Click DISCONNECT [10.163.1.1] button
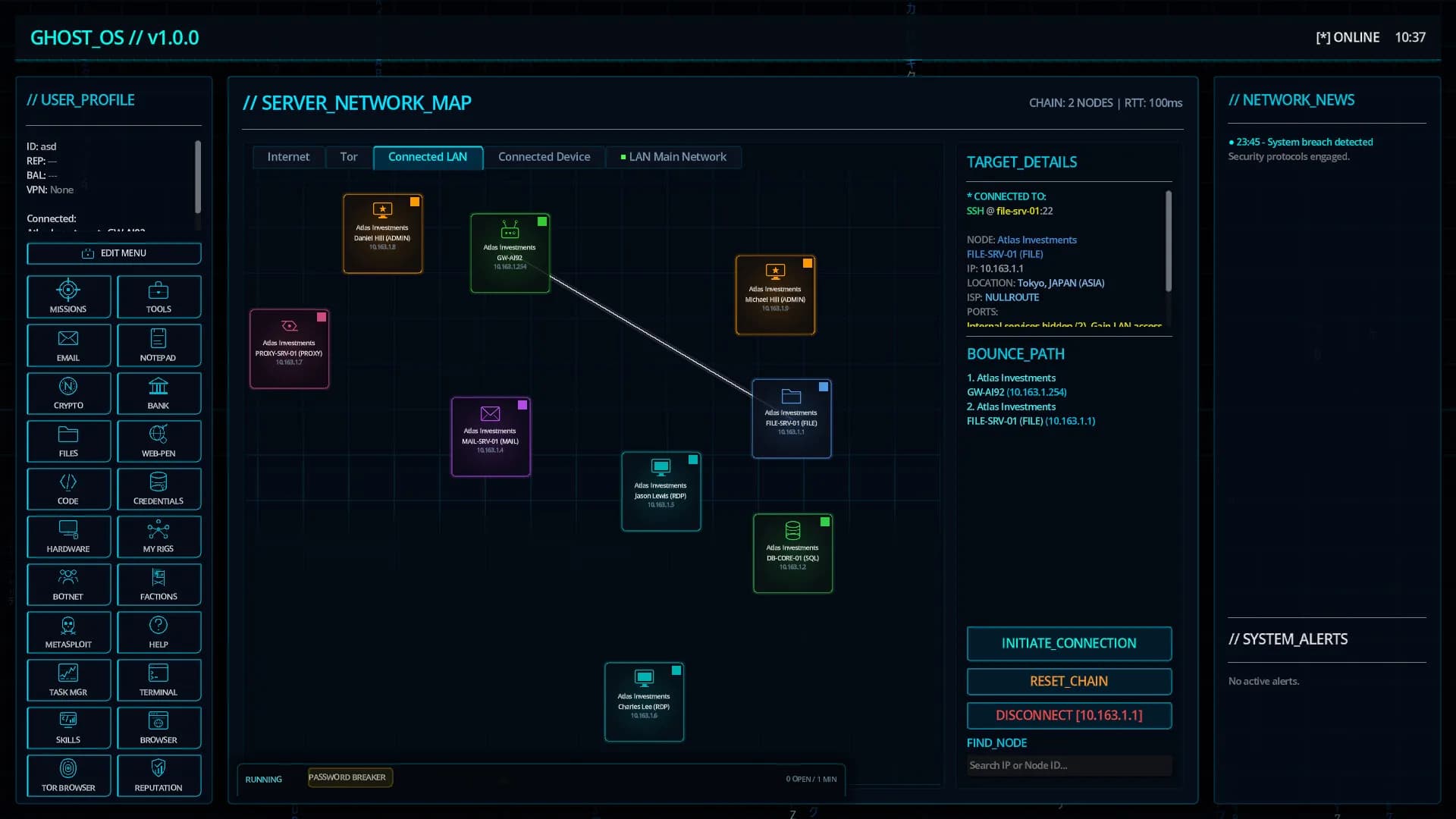Viewport: 1456px width, 819px height. (1069, 716)
